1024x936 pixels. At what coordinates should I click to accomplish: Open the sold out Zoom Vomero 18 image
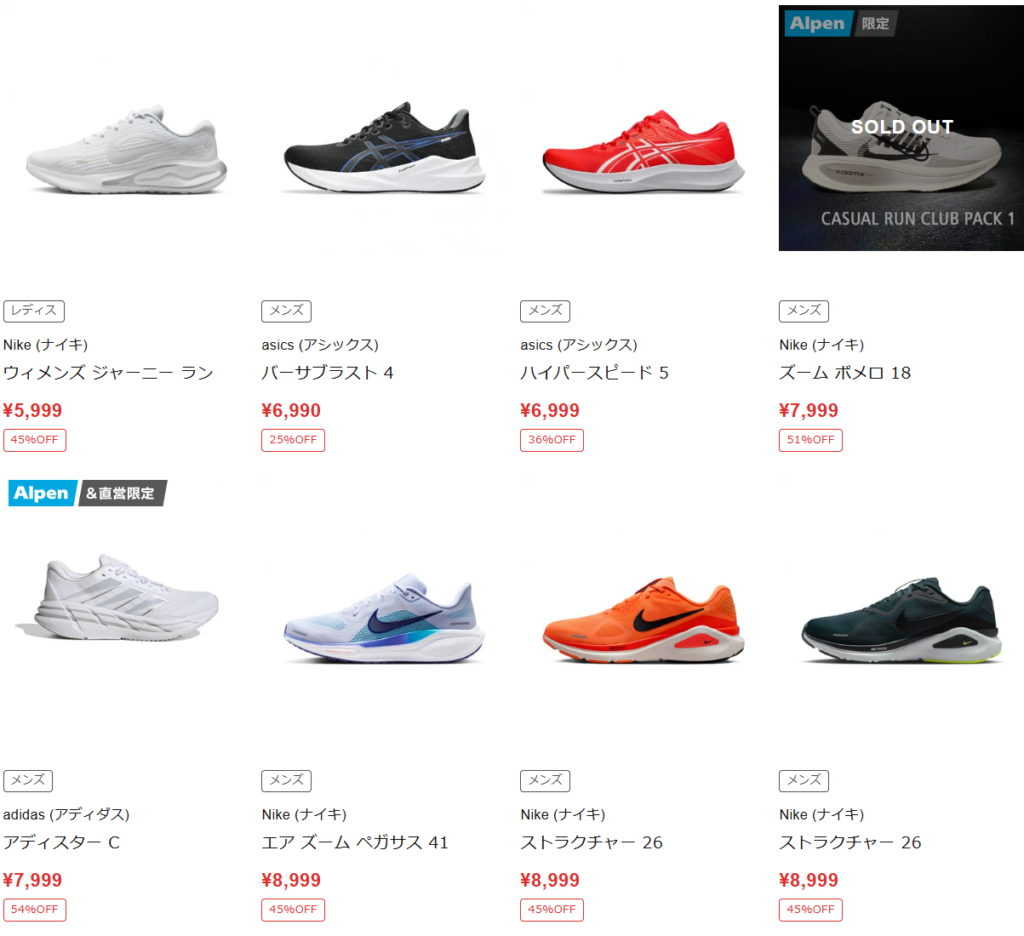click(x=901, y=128)
